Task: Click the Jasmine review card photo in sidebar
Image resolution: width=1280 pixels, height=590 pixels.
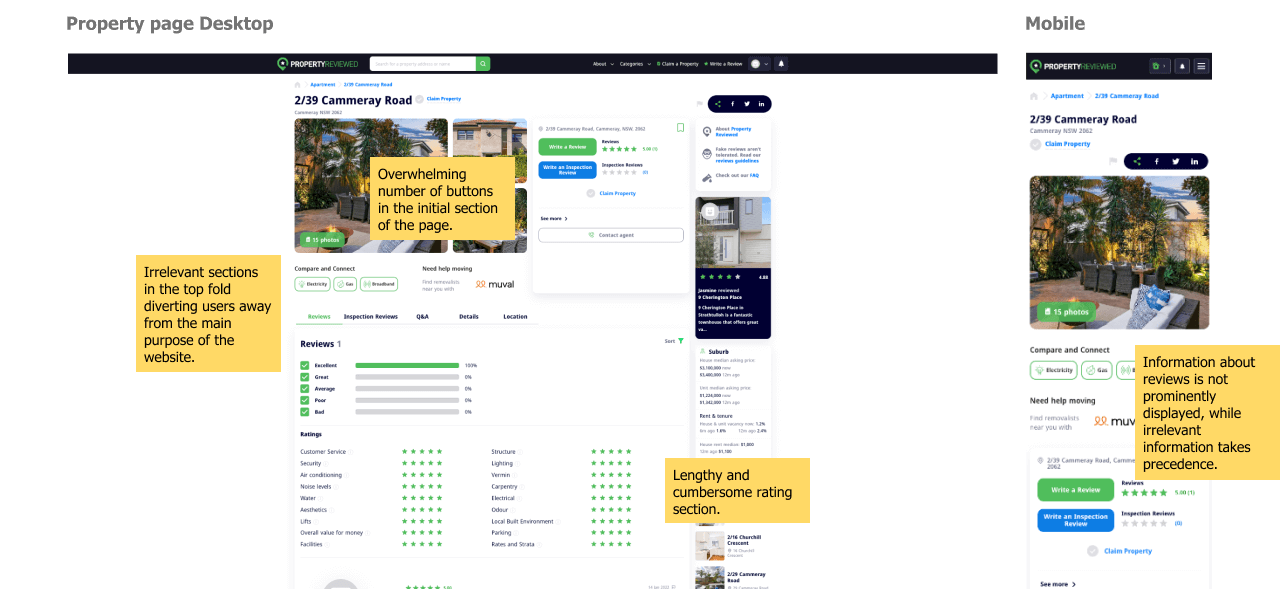Action: point(733,232)
